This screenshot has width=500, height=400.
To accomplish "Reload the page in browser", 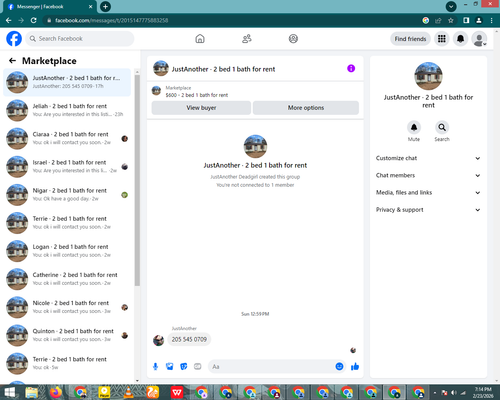I will tap(33, 20).
